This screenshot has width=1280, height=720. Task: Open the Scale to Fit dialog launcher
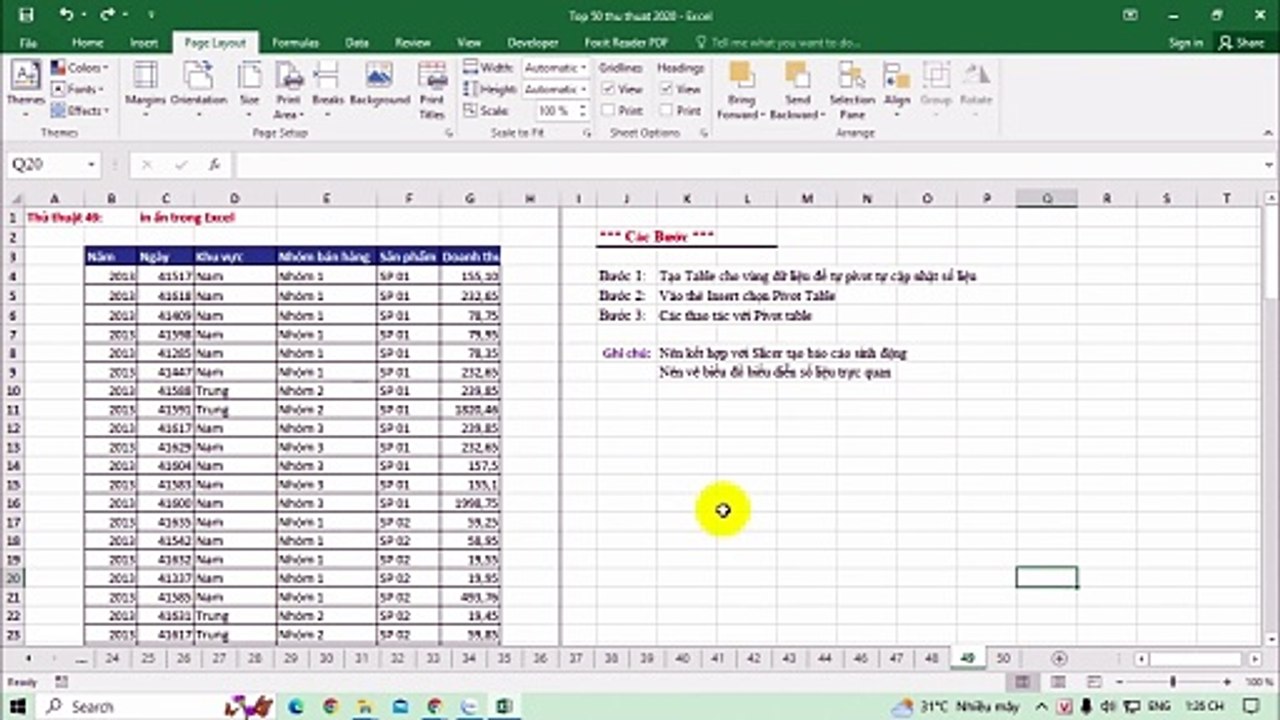(x=585, y=132)
